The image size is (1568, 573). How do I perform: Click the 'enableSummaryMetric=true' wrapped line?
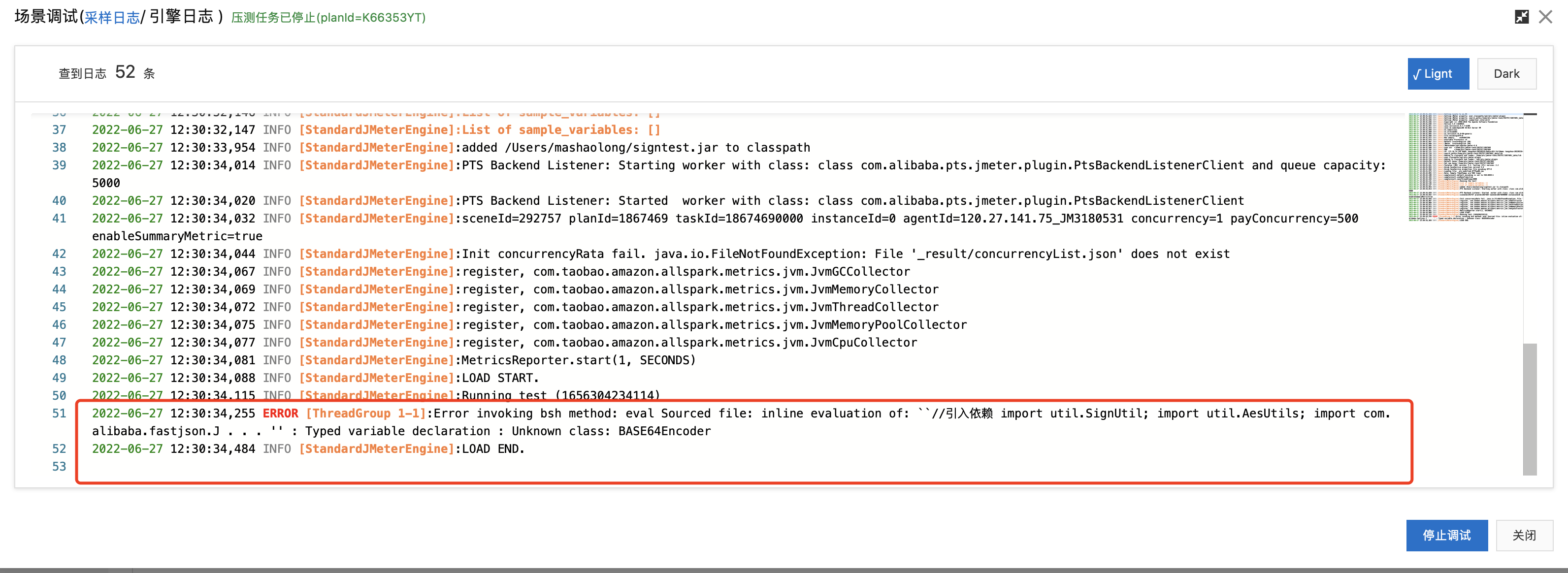point(177,236)
